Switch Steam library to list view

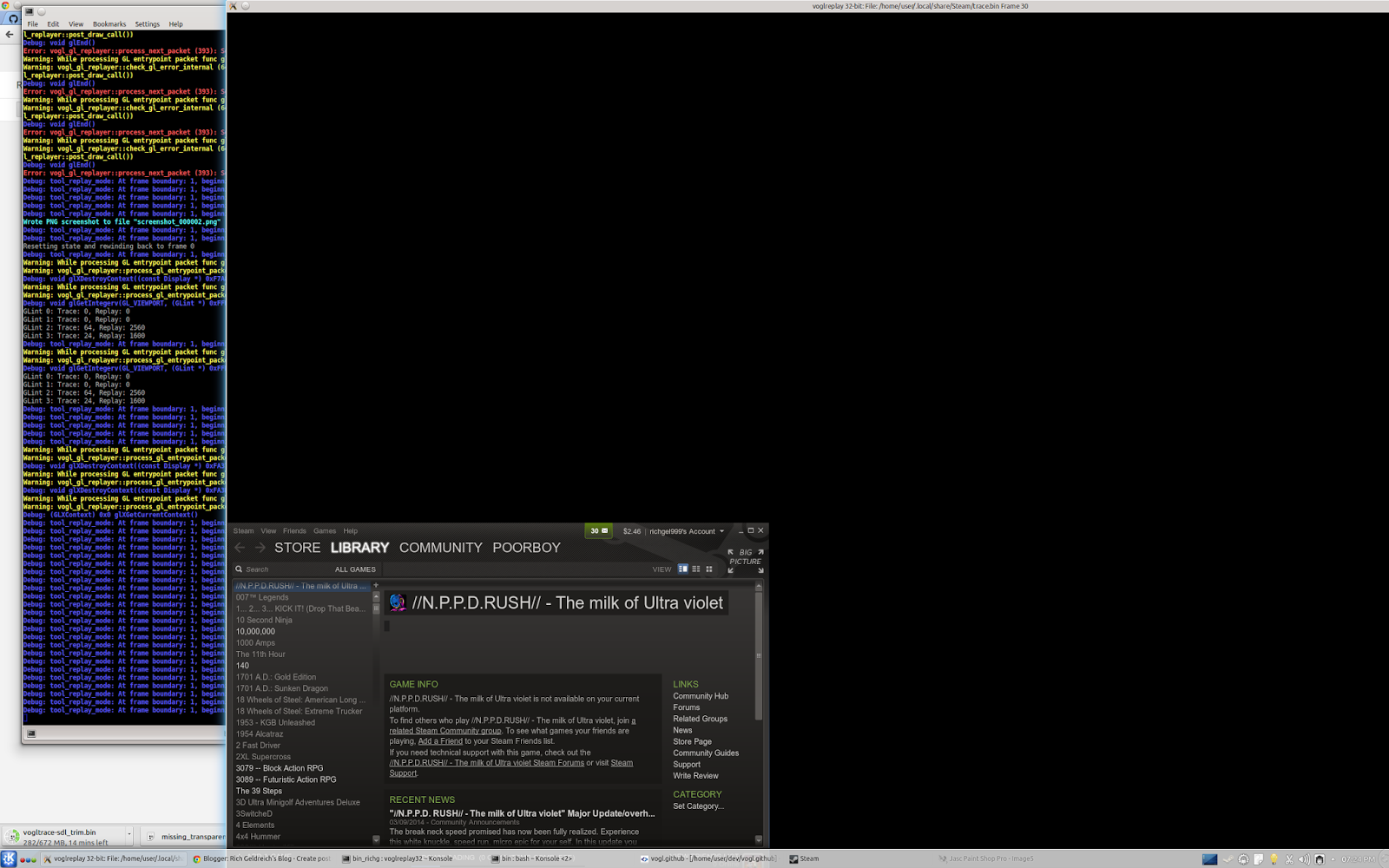pos(696,569)
